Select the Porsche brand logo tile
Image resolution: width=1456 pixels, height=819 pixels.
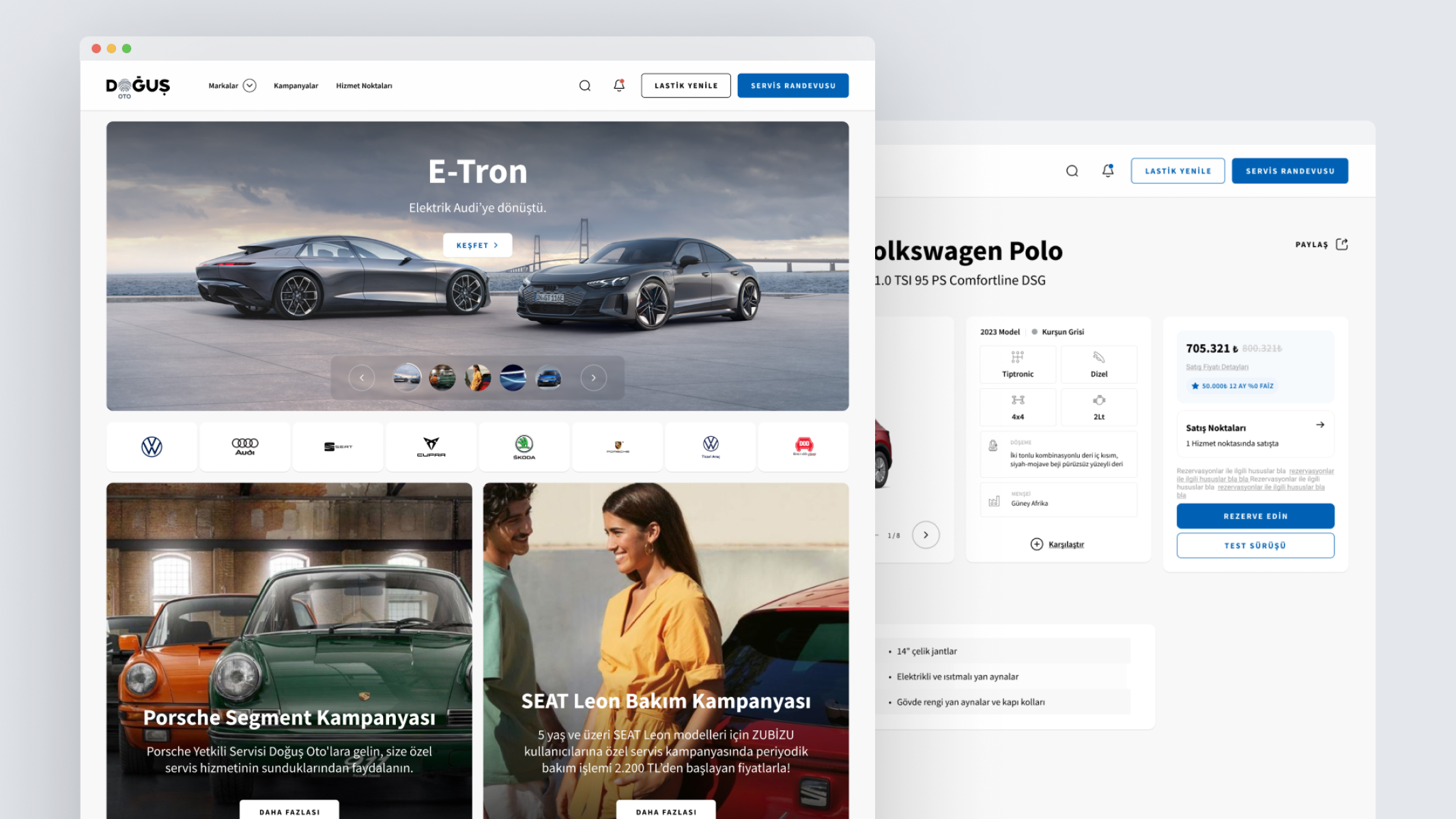click(617, 446)
